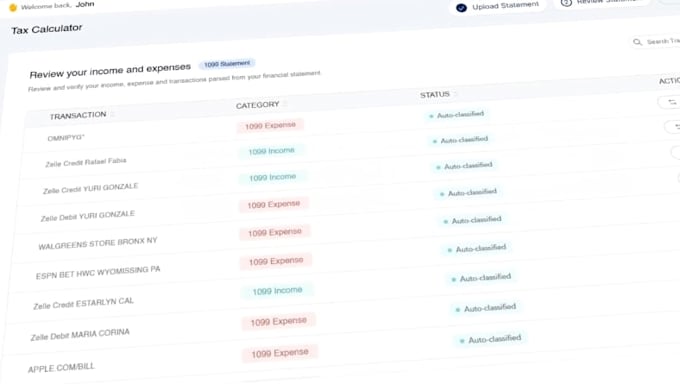Click the 1099 Income badge for ESTARLYN CAL
This screenshot has width=680, height=384.
tap(278, 291)
